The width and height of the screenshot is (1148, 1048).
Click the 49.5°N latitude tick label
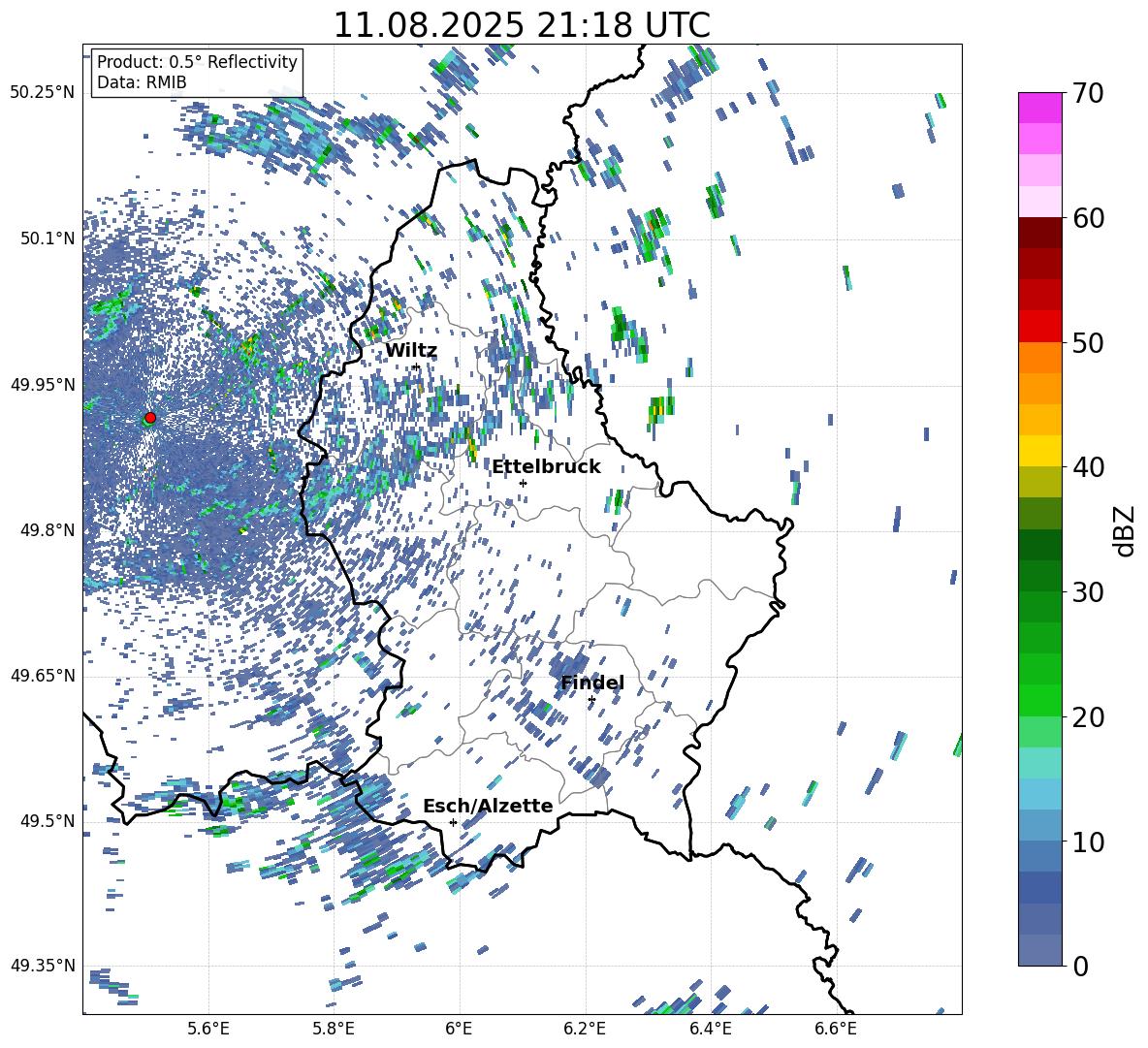[x=47, y=820]
